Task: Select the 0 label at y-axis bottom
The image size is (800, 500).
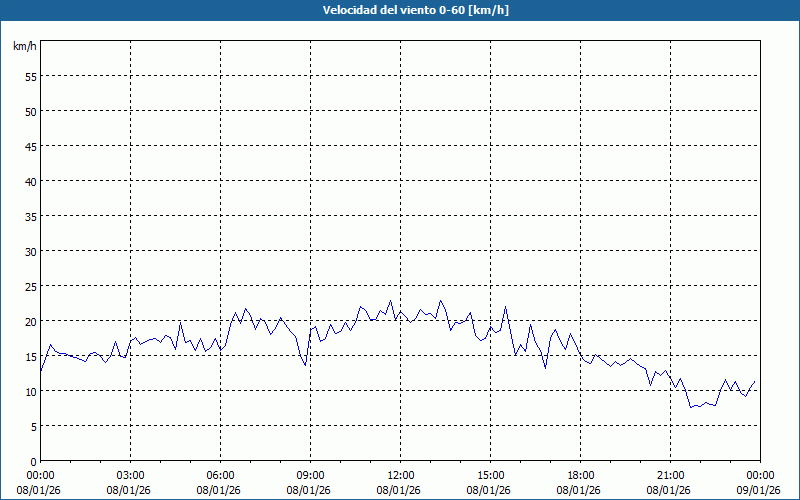Action: (x=33, y=461)
